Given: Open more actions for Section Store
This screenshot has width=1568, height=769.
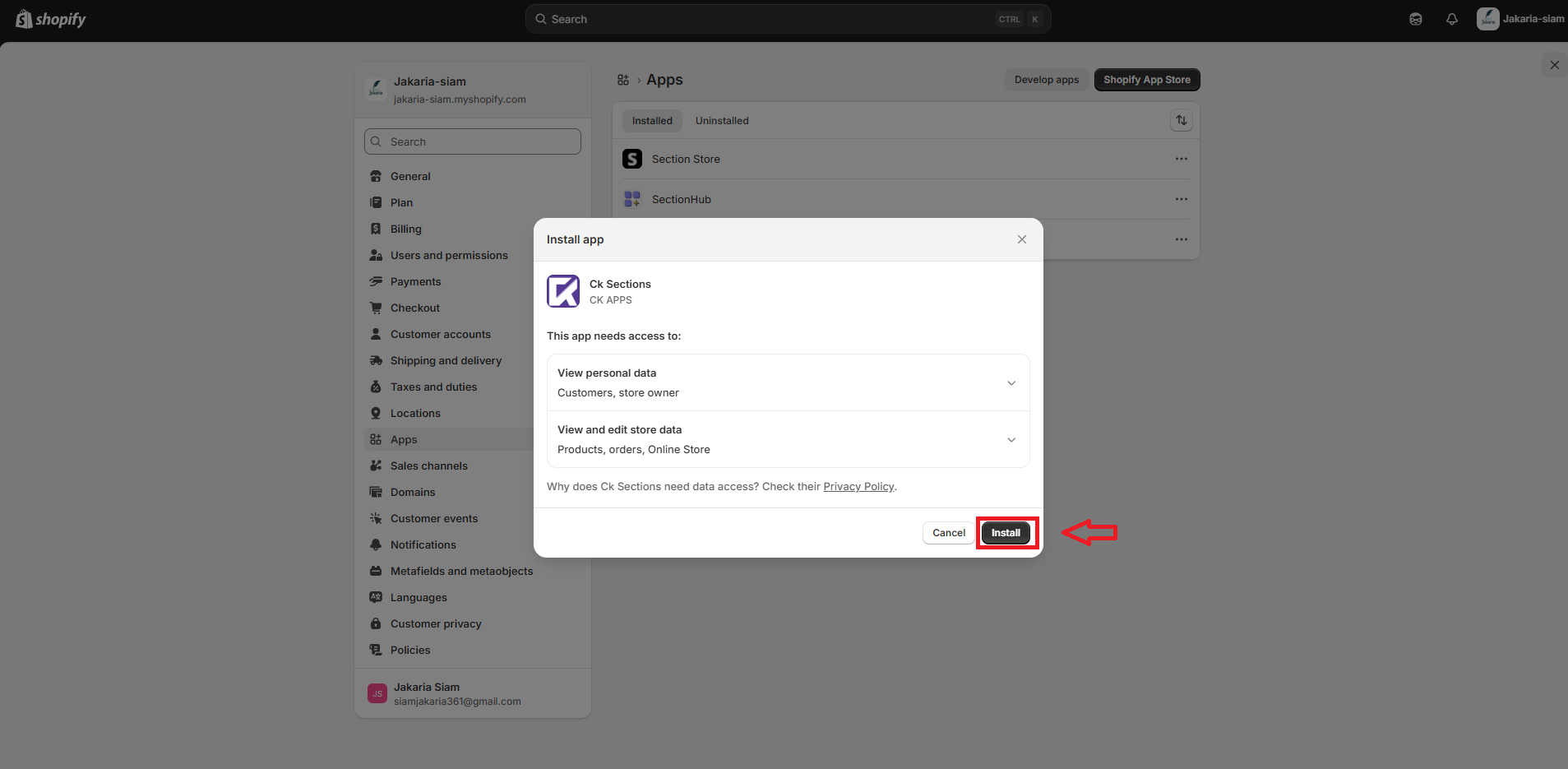Looking at the screenshot, I should pyautogui.click(x=1181, y=159).
